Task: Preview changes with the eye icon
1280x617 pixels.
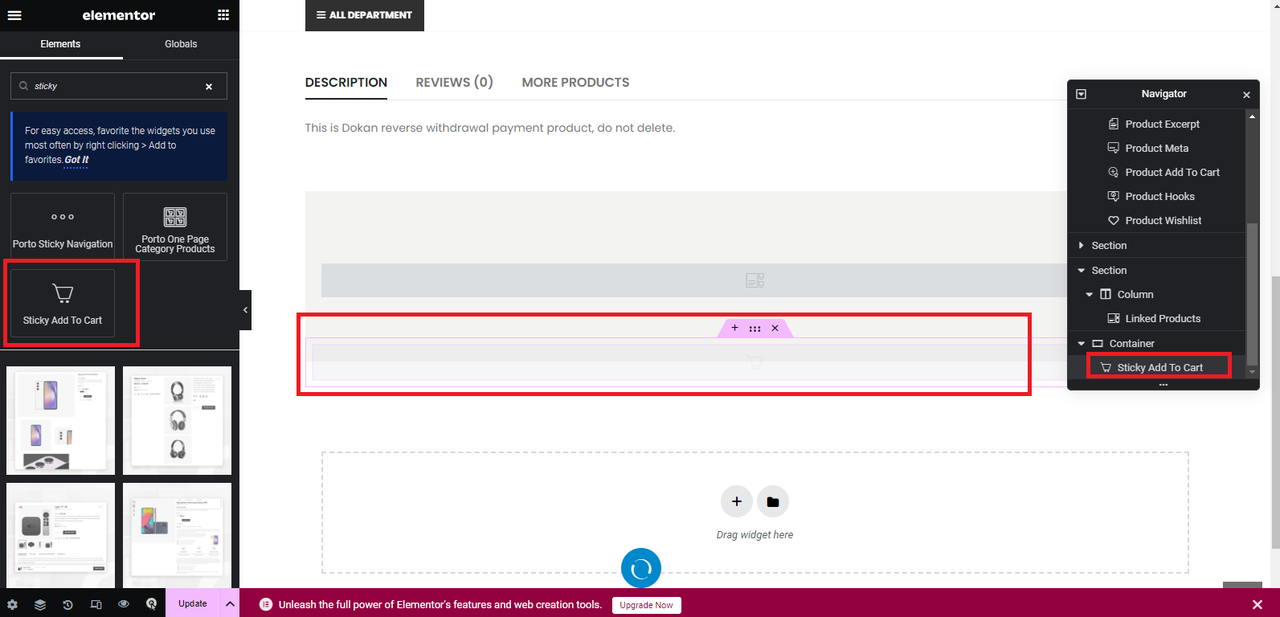Action: pos(124,604)
